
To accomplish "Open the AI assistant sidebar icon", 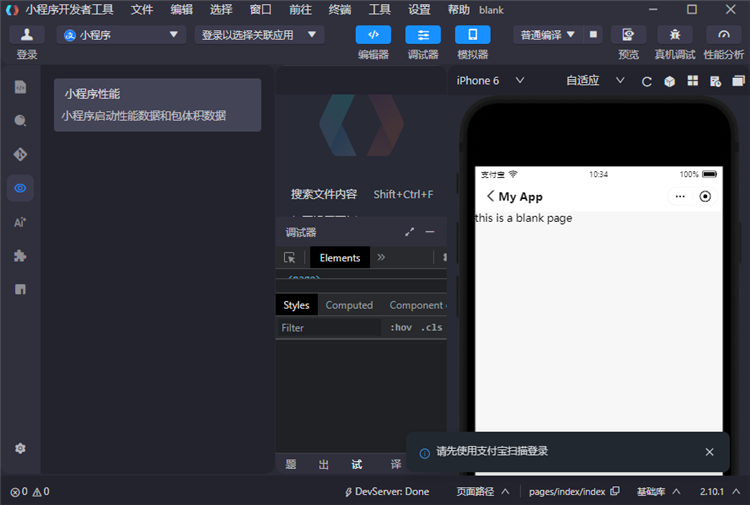I will [20, 222].
